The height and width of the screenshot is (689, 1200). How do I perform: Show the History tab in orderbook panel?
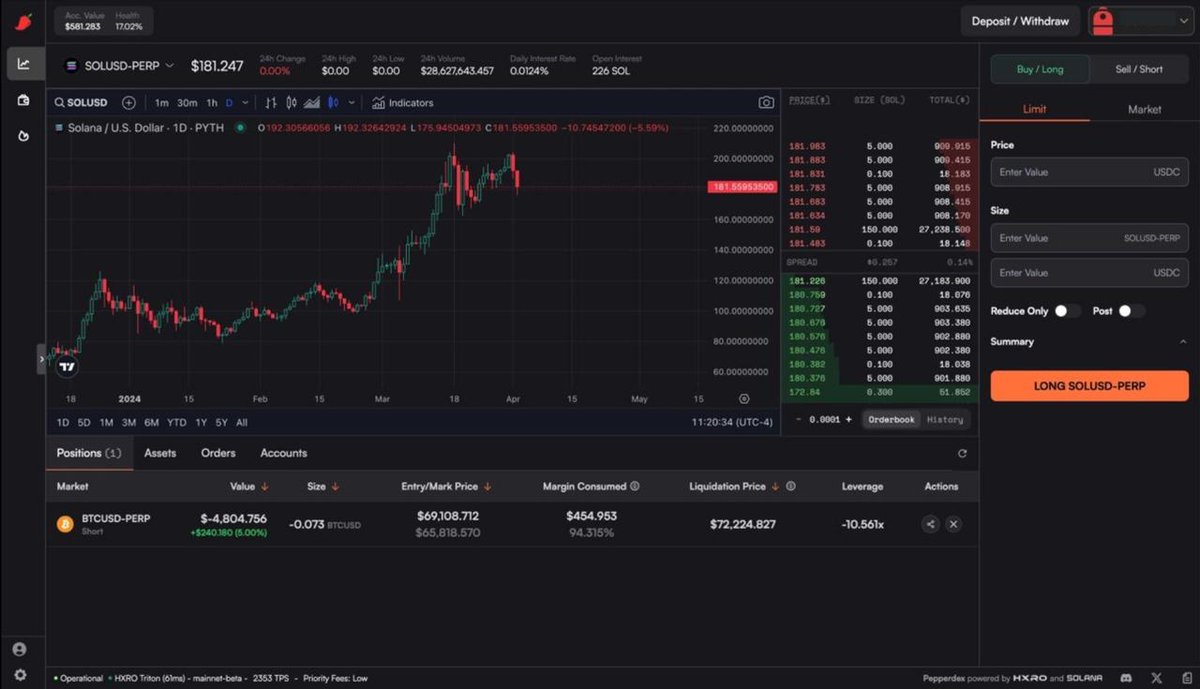[x=945, y=420]
